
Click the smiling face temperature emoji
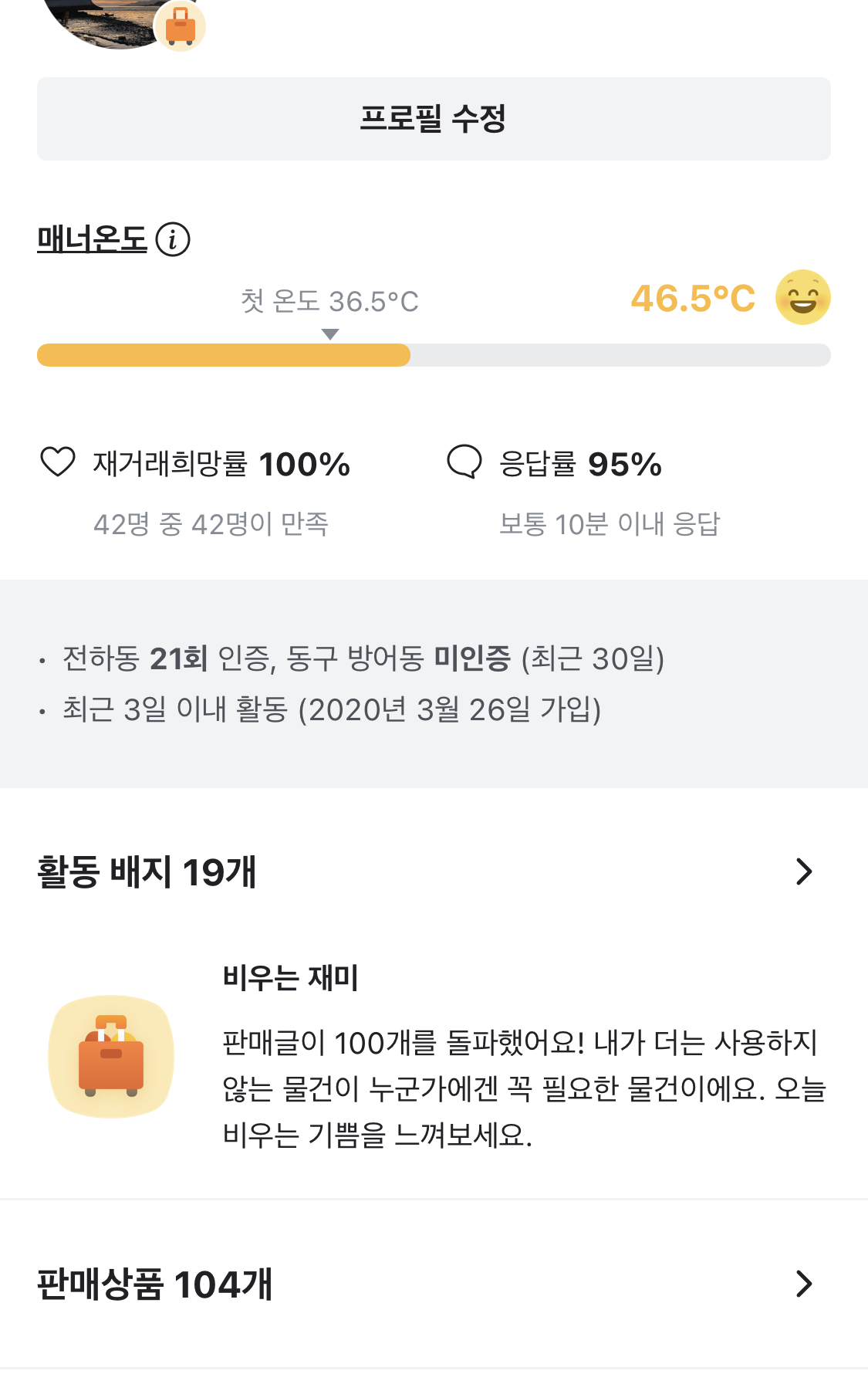802,297
